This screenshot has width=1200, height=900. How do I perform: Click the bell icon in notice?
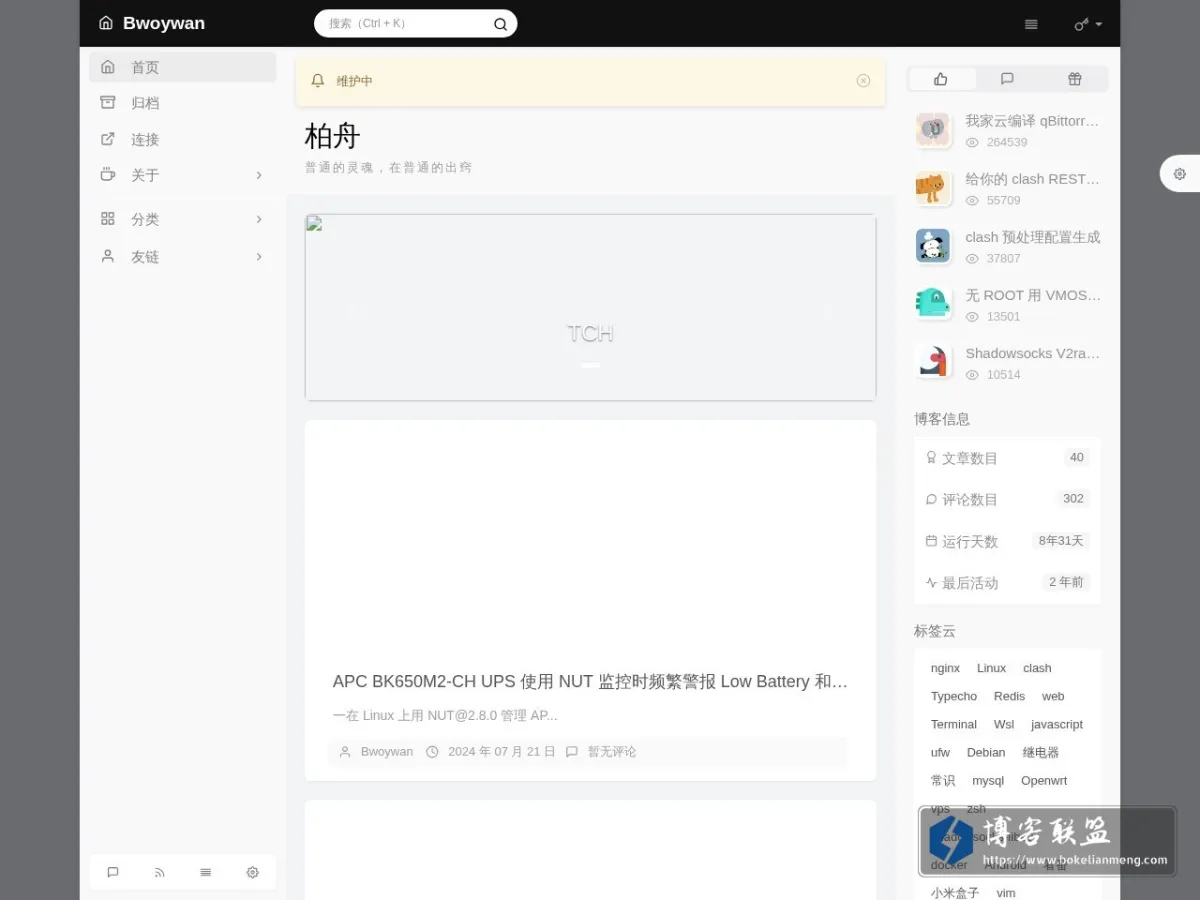pos(318,81)
